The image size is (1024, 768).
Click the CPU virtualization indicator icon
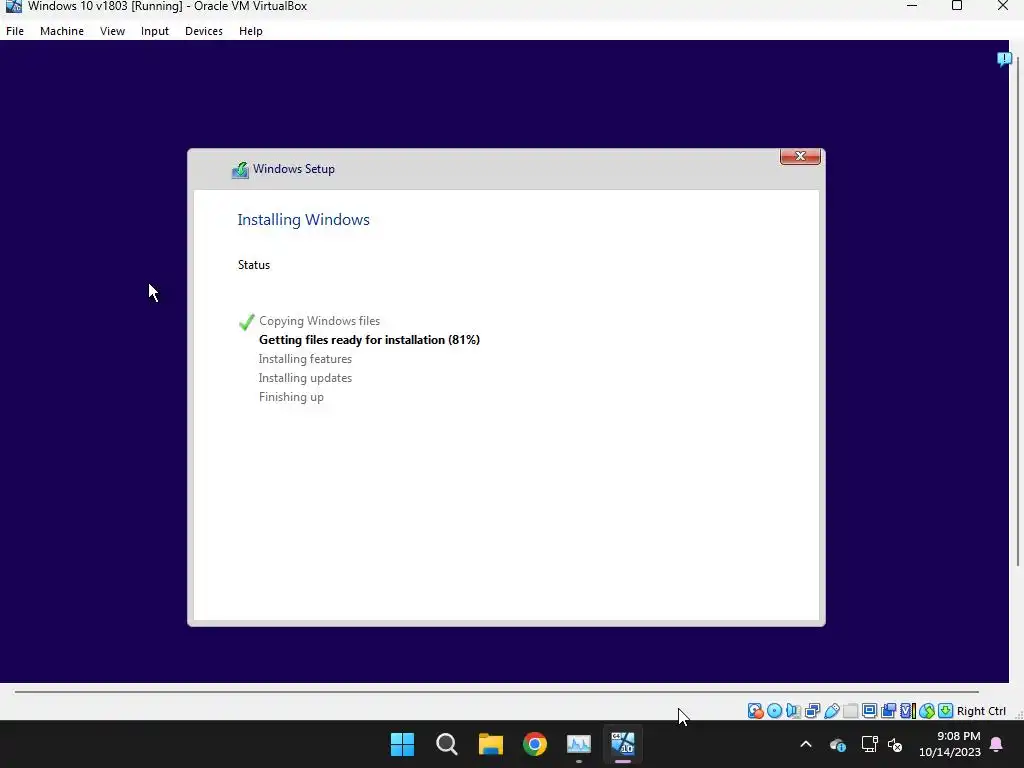pyautogui.click(x=908, y=711)
